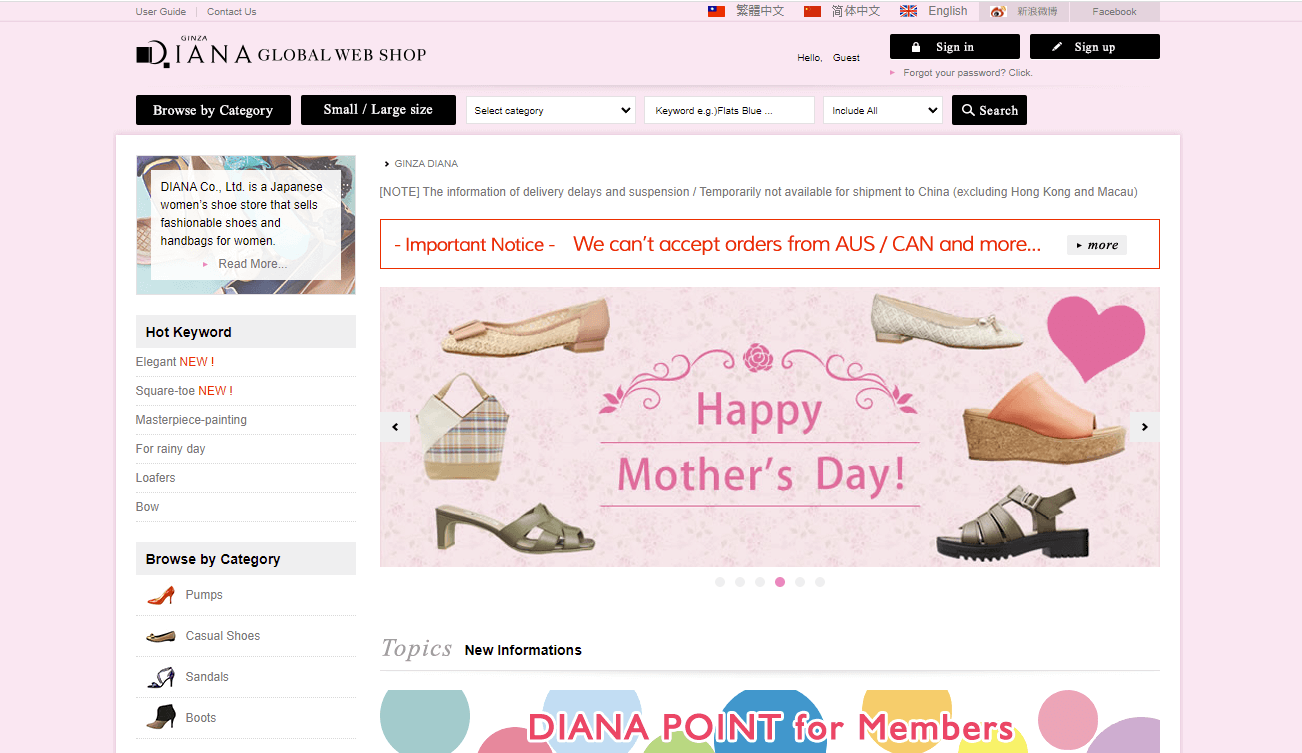Select the third carousel dot
This screenshot has width=1302, height=753.
click(760, 582)
